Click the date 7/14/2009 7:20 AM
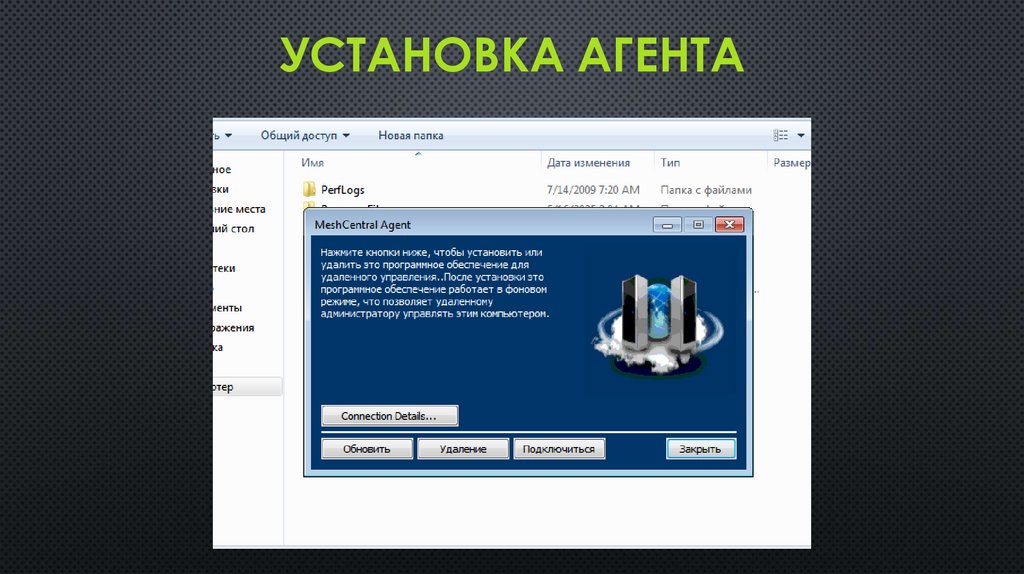This screenshot has height=574, width=1024. click(x=593, y=190)
